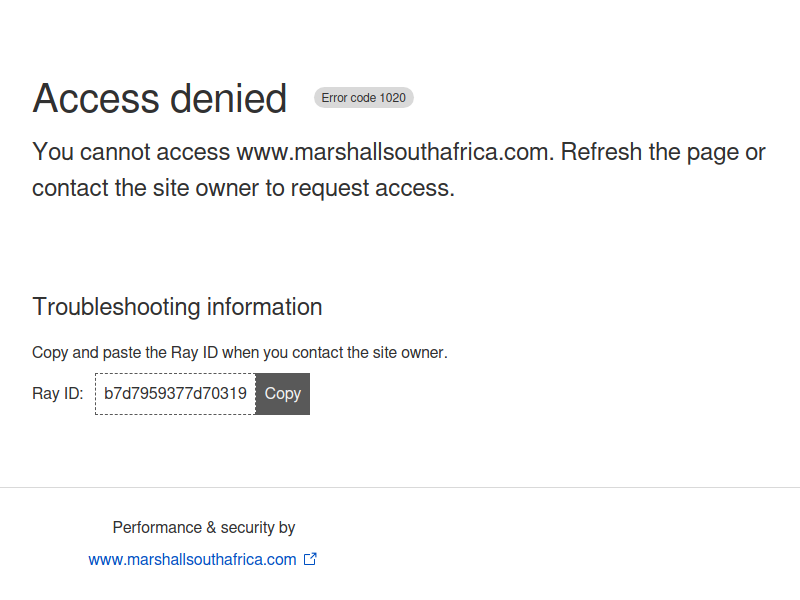Click the Error code 1020 badge
The width and height of the screenshot is (800, 600).
tap(364, 98)
